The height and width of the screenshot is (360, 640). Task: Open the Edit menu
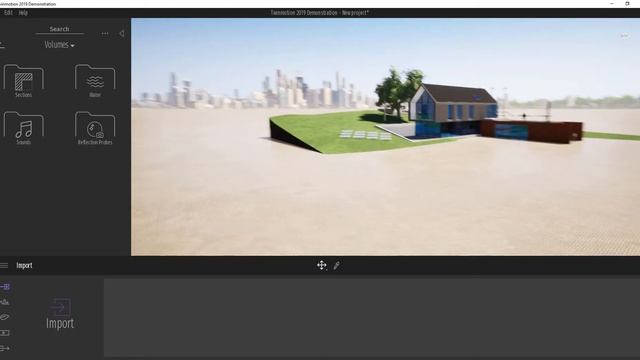[x=8, y=13]
